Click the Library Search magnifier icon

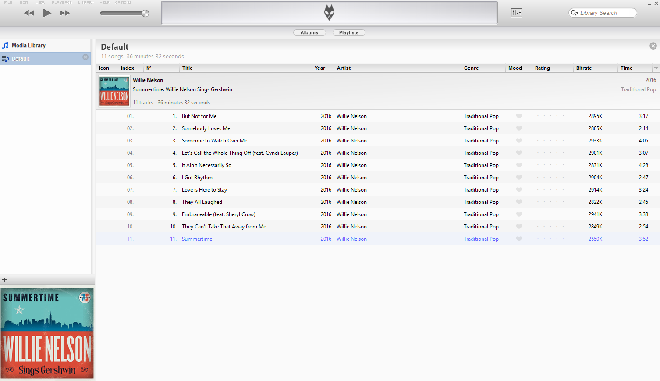(575, 13)
